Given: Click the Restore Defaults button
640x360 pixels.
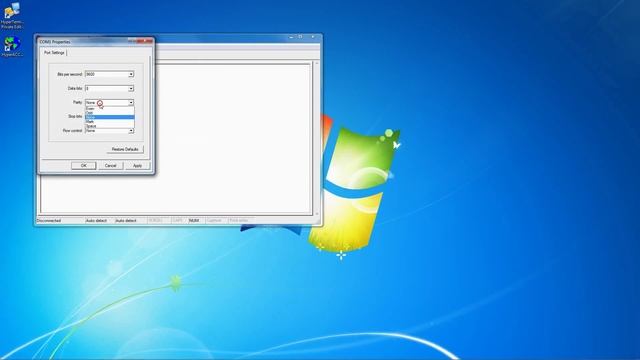Looking at the screenshot, I should tap(125, 149).
